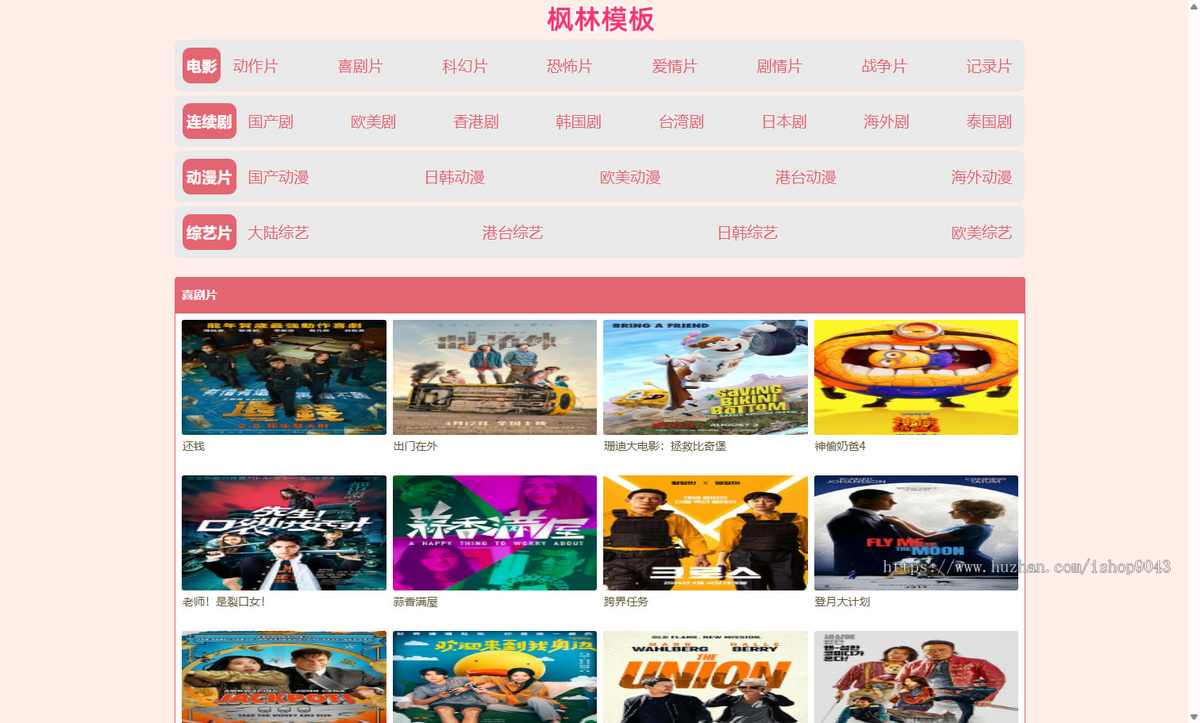Go to 海外剧 series
The height and width of the screenshot is (723, 1200).
tap(886, 122)
